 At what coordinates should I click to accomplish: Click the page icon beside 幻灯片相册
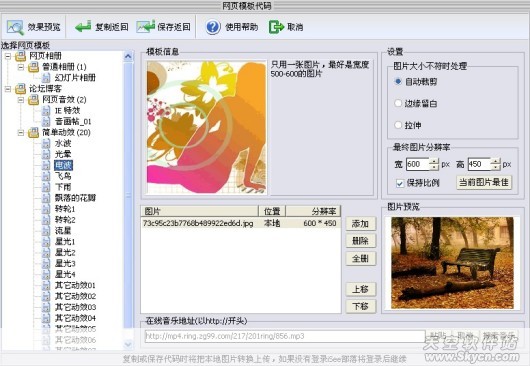click(x=46, y=78)
